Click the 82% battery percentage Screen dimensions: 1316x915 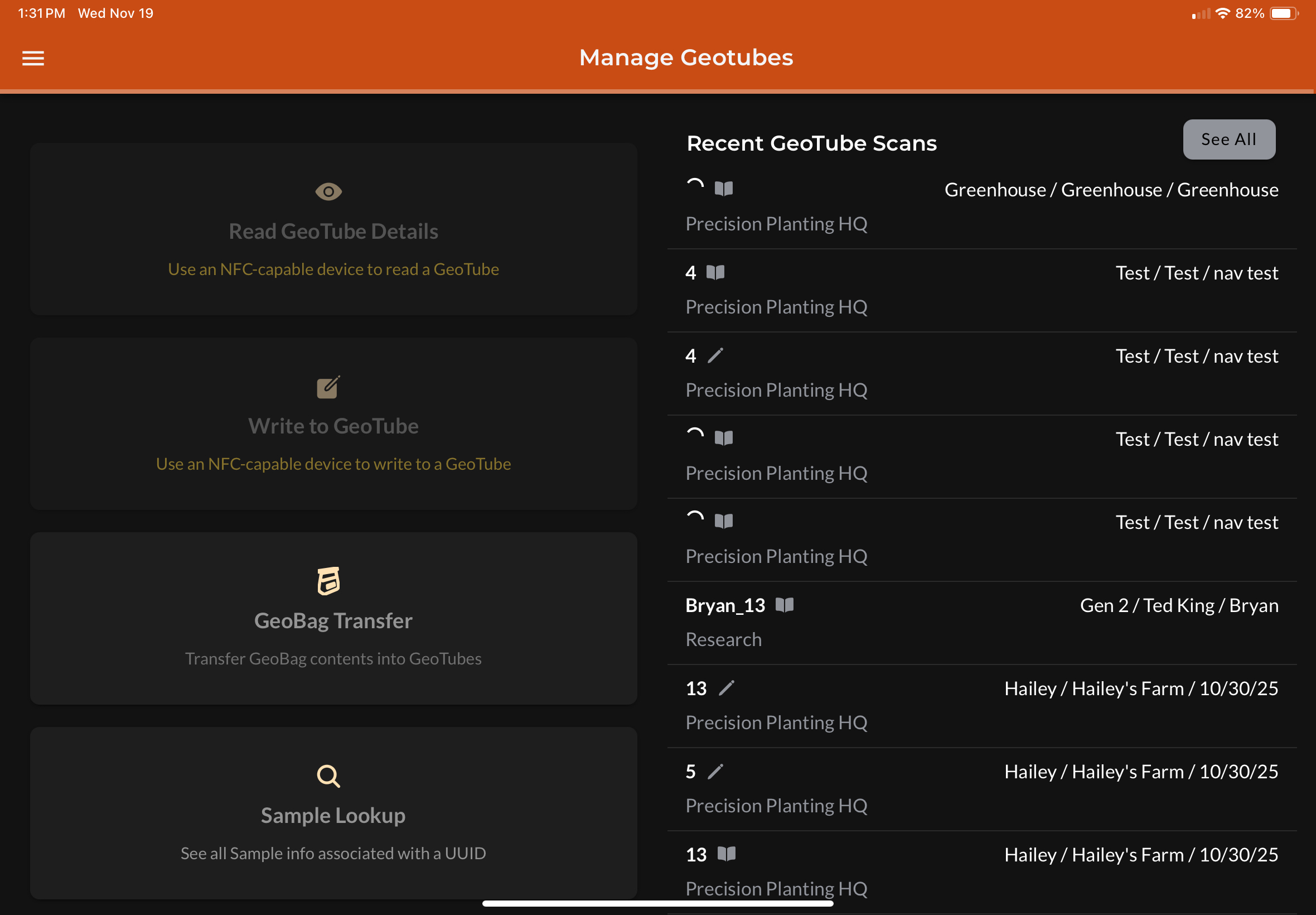coord(1250,13)
